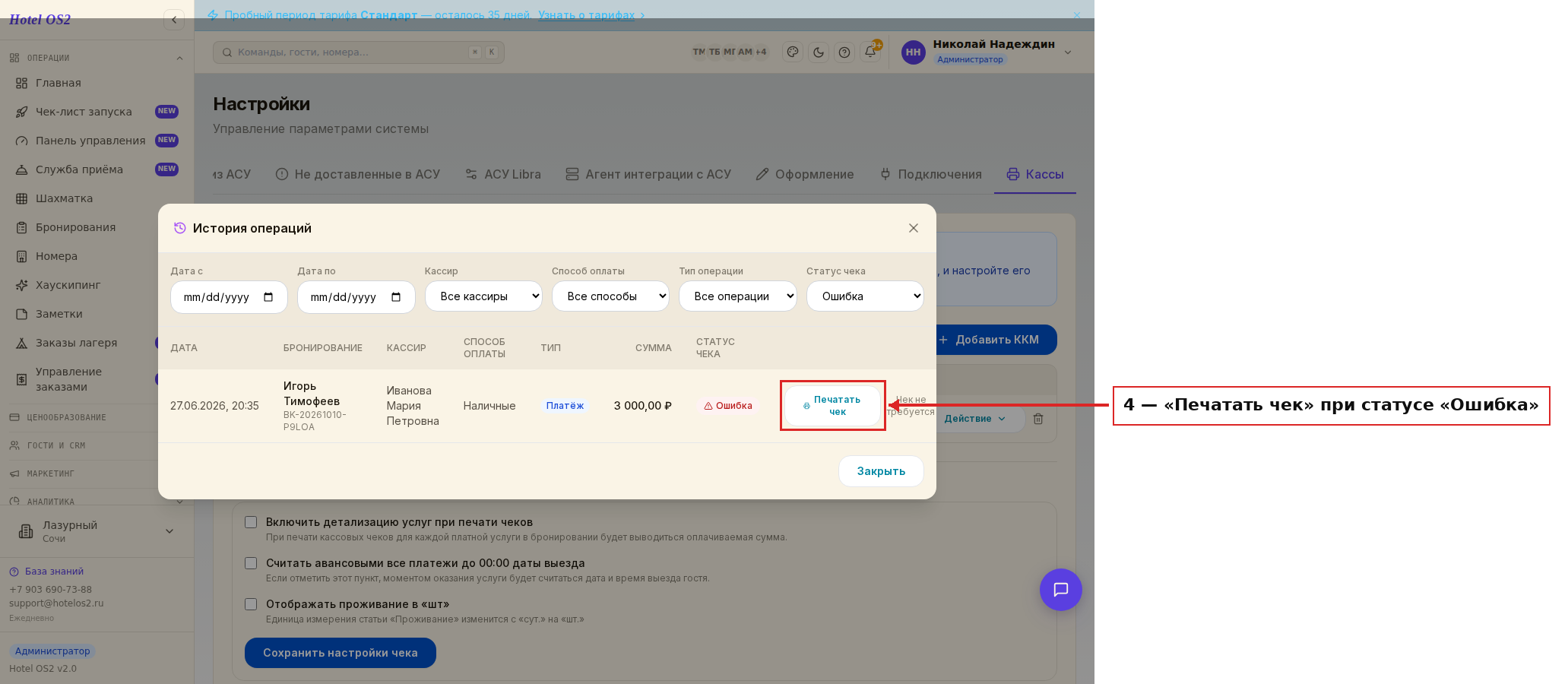The height and width of the screenshot is (684, 1568).
Task: Open user menu chevron next to Николай Надеждин
Action: (1068, 52)
